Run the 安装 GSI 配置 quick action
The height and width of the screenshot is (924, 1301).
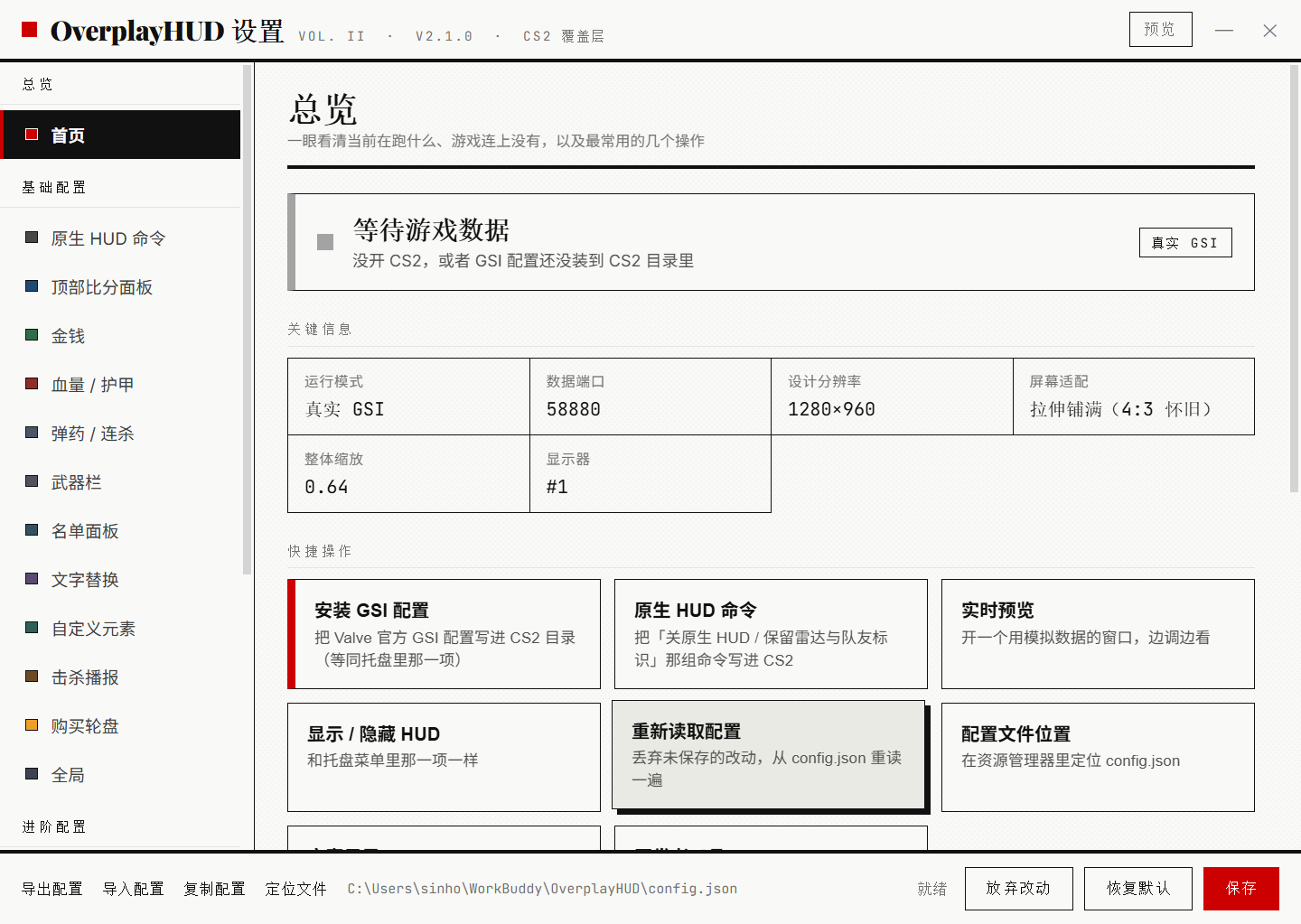pyautogui.click(x=444, y=634)
